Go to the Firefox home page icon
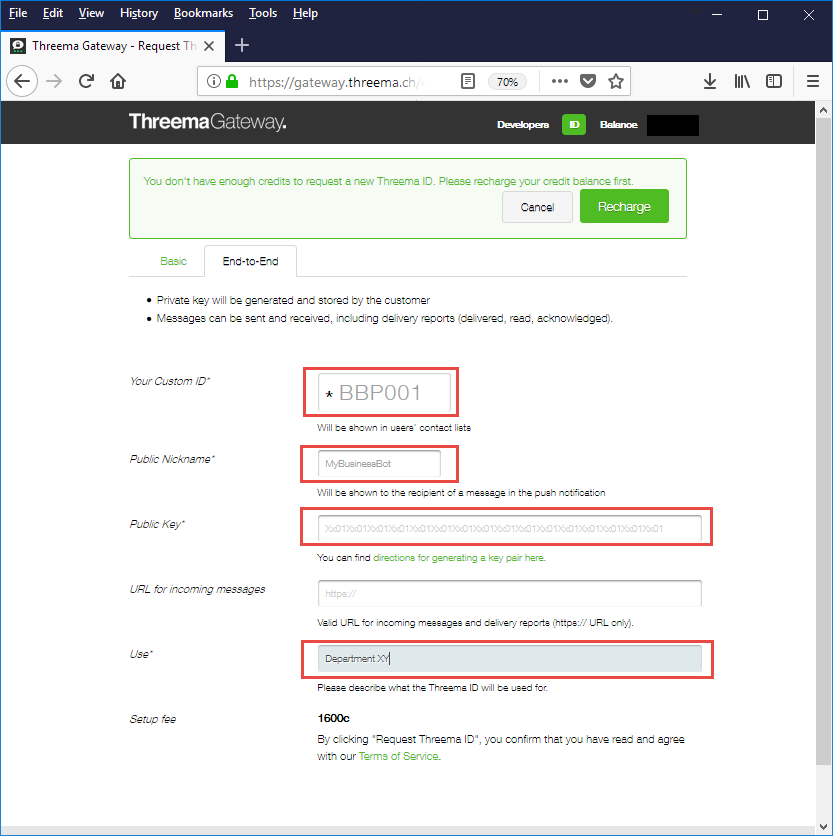The width and height of the screenshot is (833, 836). pyautogui.click(x=118, y=81)
